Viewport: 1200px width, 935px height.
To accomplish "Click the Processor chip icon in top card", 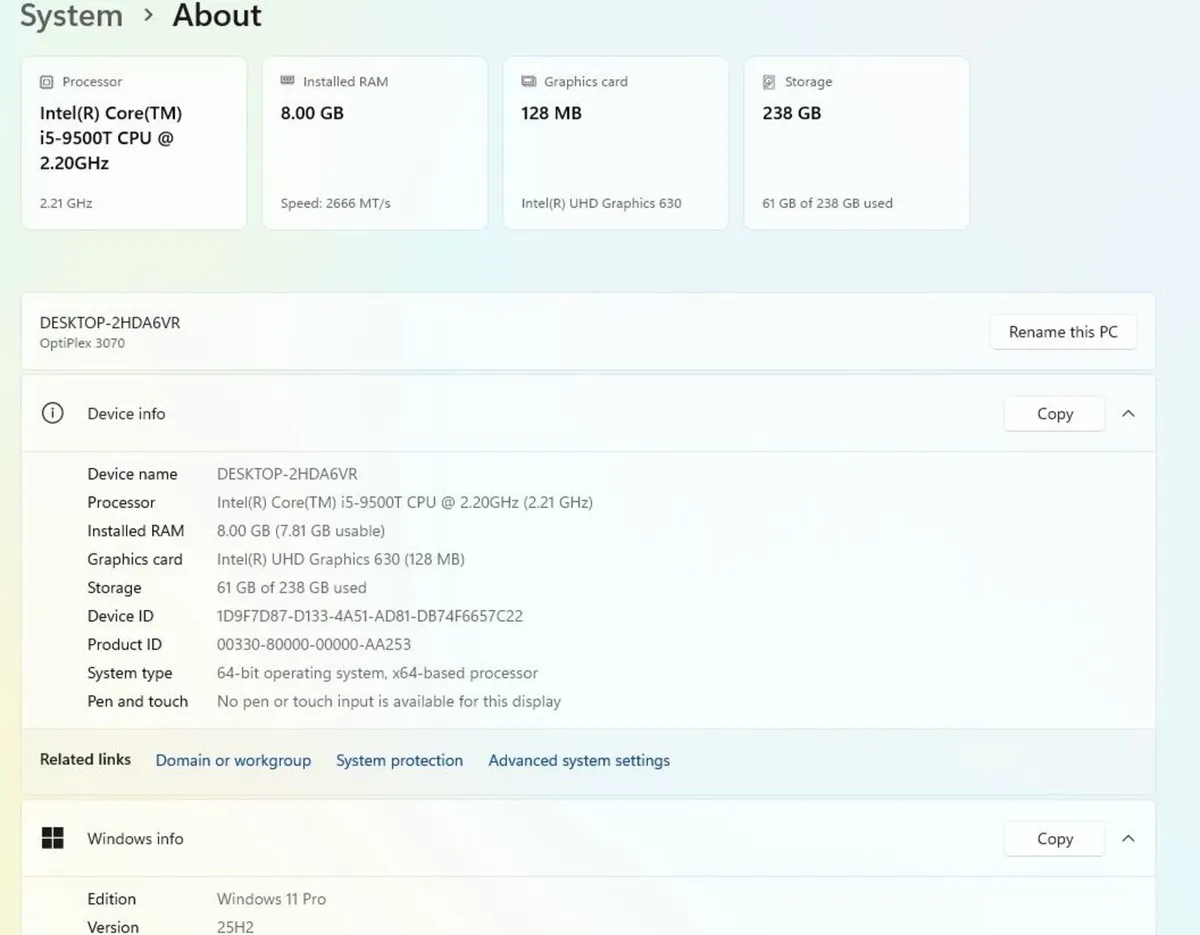I will (46, 82).
